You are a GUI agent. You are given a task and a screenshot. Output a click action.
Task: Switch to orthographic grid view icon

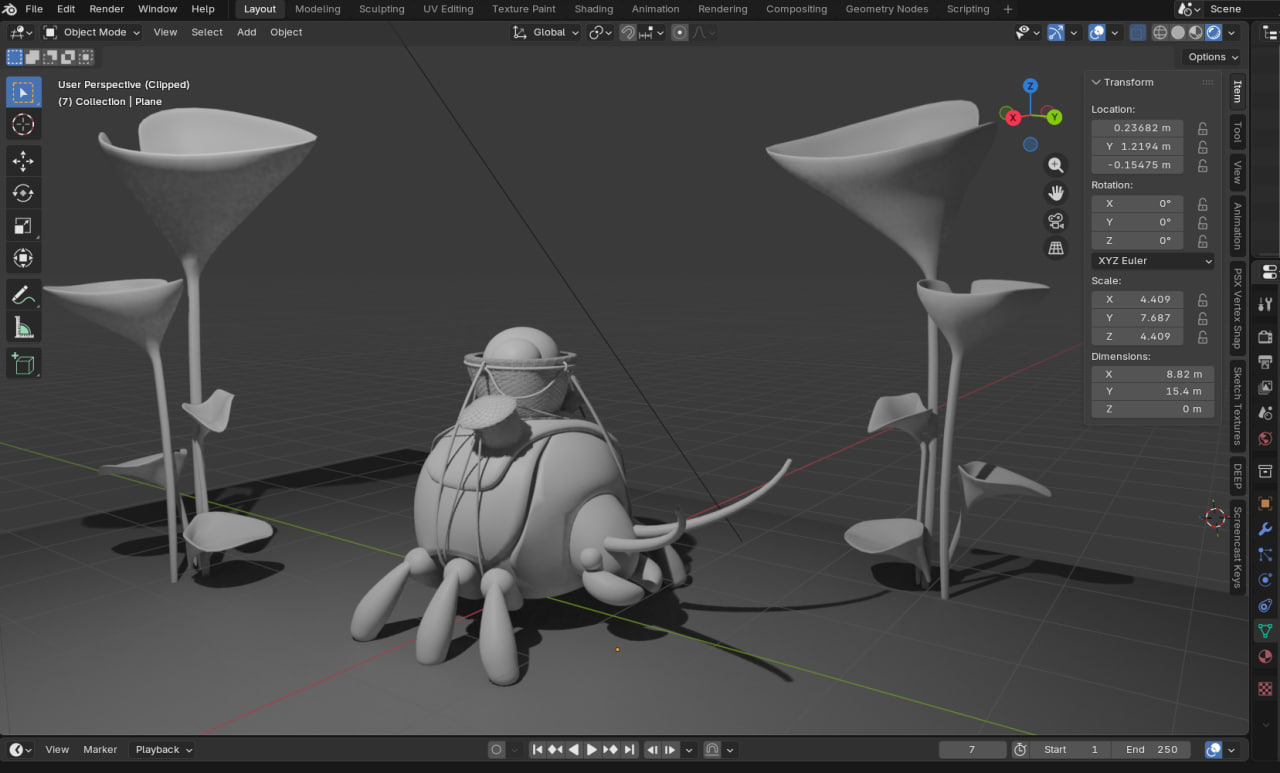pyautogui.click(x=1055, y=248)
